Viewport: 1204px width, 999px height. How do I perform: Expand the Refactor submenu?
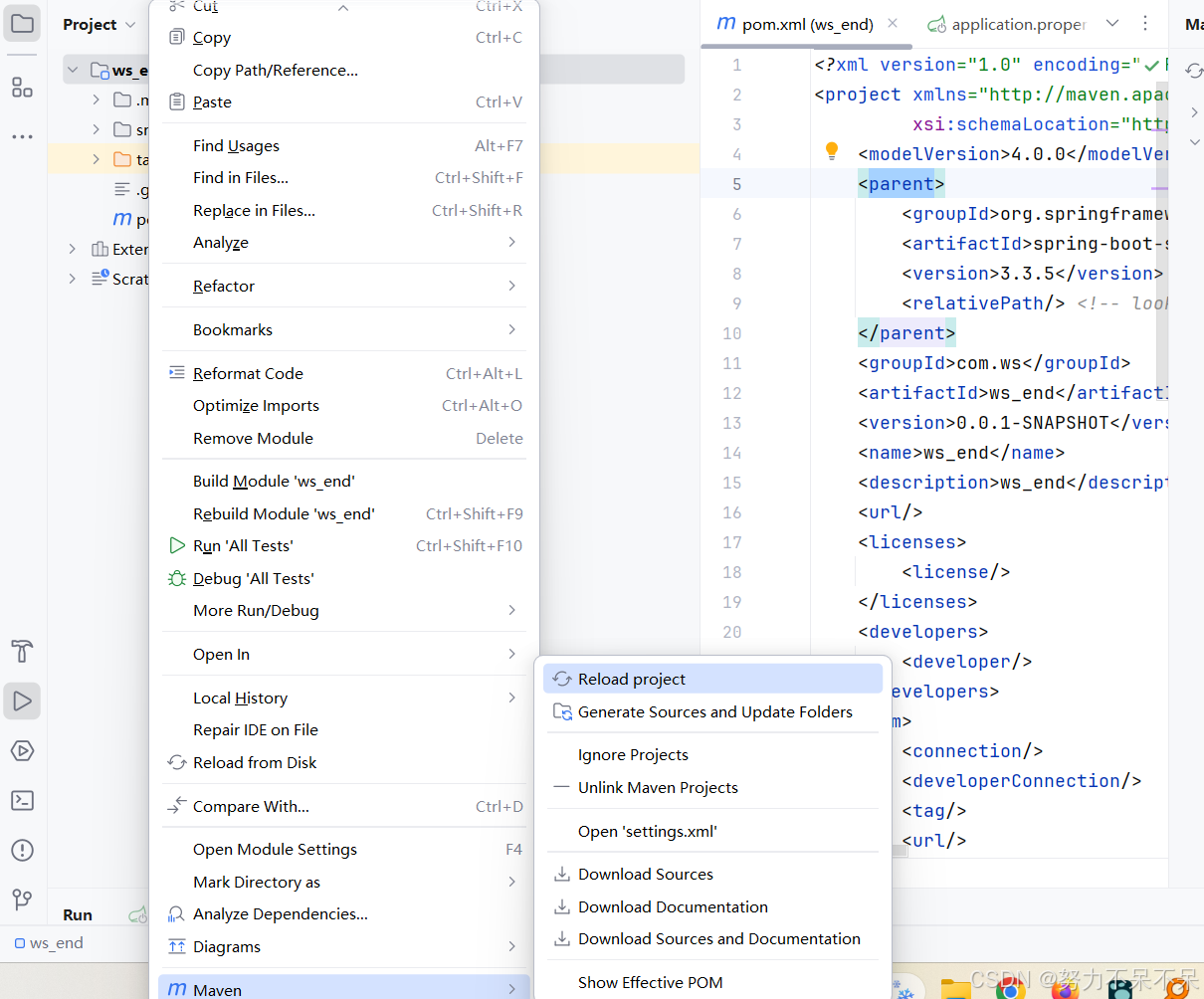[223, 286]
